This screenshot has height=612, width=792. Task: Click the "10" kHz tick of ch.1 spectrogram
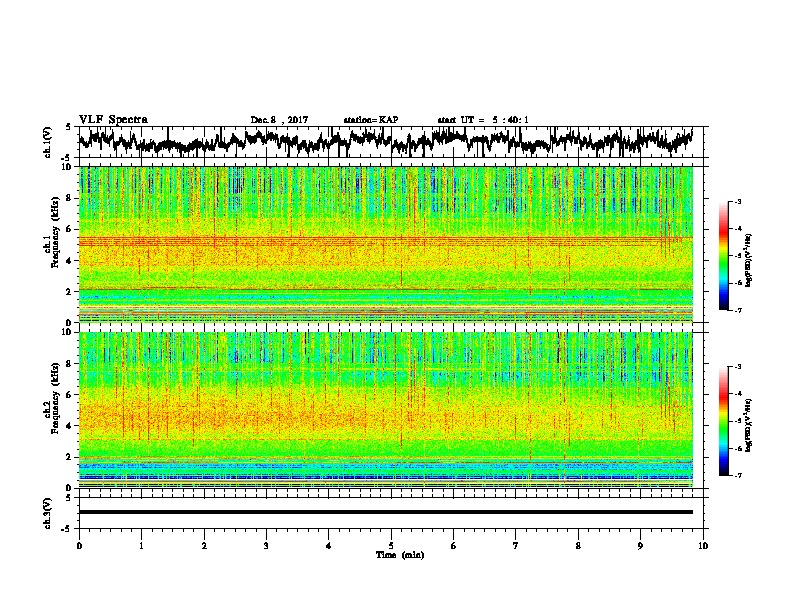[x=69, y=167]
